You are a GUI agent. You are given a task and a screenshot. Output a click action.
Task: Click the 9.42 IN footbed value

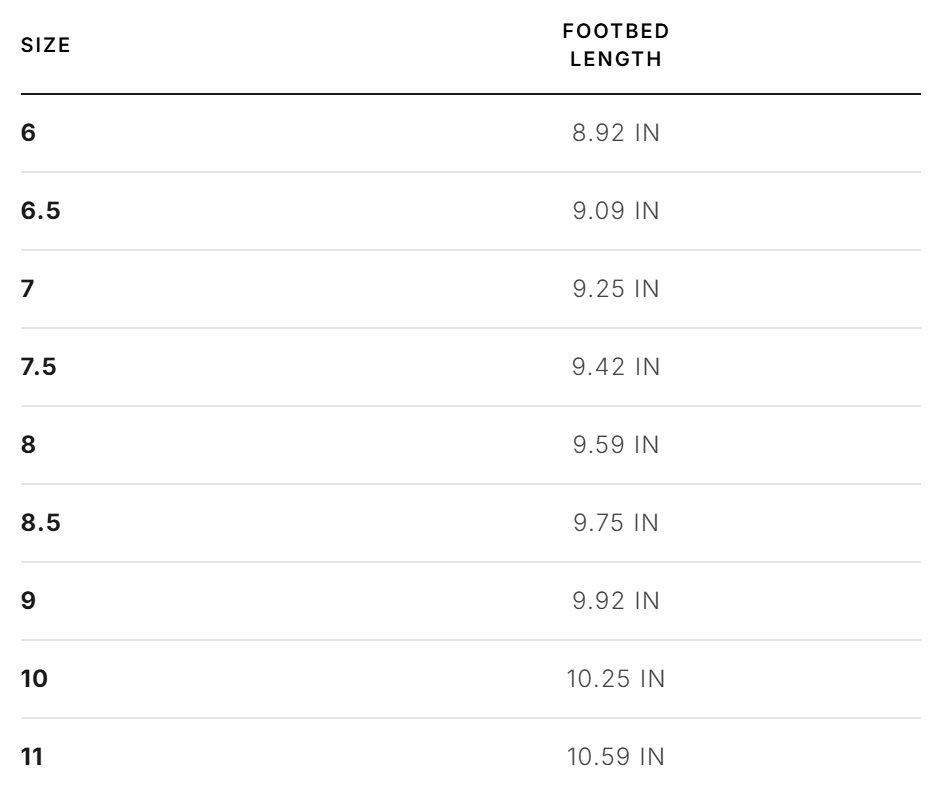pyautogui.click(x=616, y=367)
